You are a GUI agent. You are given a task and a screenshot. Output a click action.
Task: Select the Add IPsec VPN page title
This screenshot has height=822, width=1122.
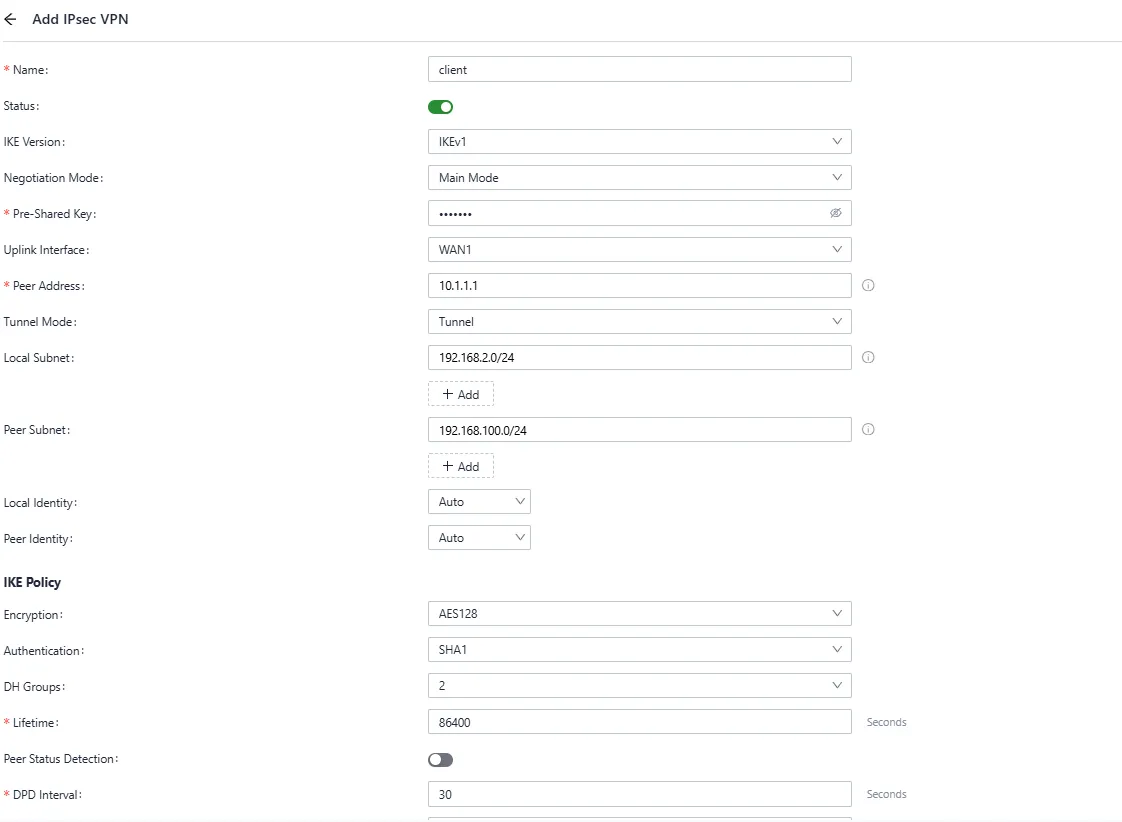click(x=80, y=19)
